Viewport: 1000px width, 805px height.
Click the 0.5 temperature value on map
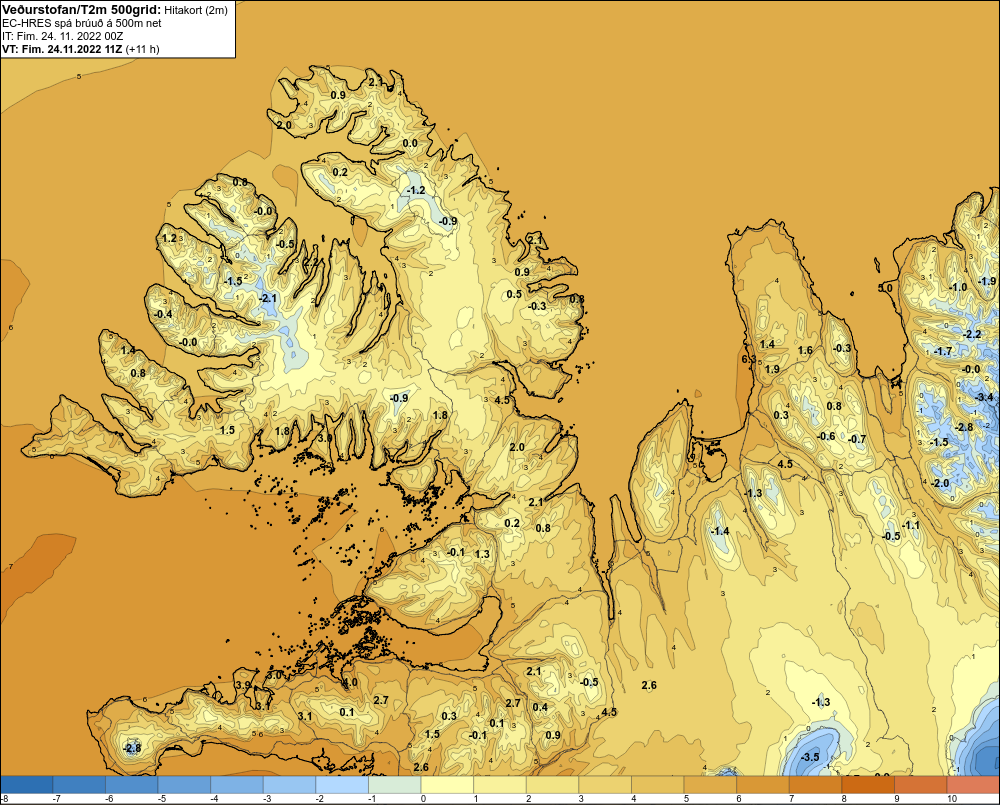(x=514, y=294)
